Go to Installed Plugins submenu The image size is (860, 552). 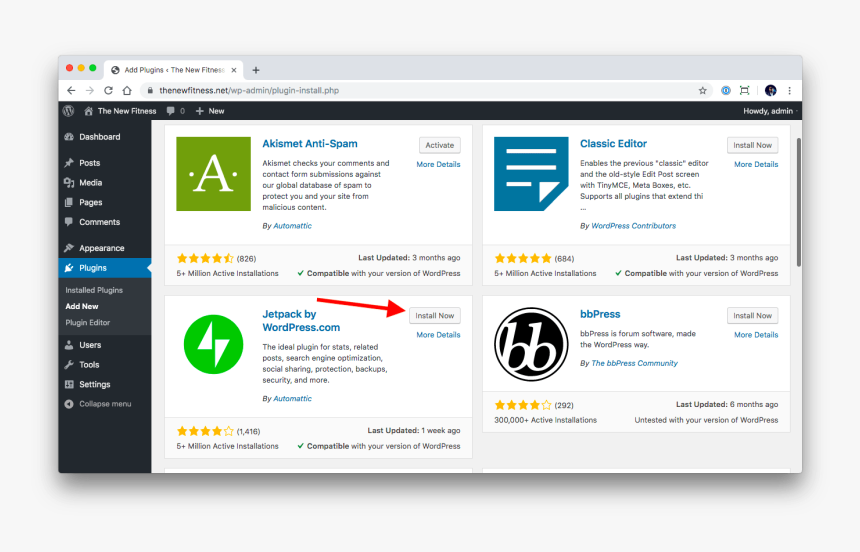pos(94,290)
